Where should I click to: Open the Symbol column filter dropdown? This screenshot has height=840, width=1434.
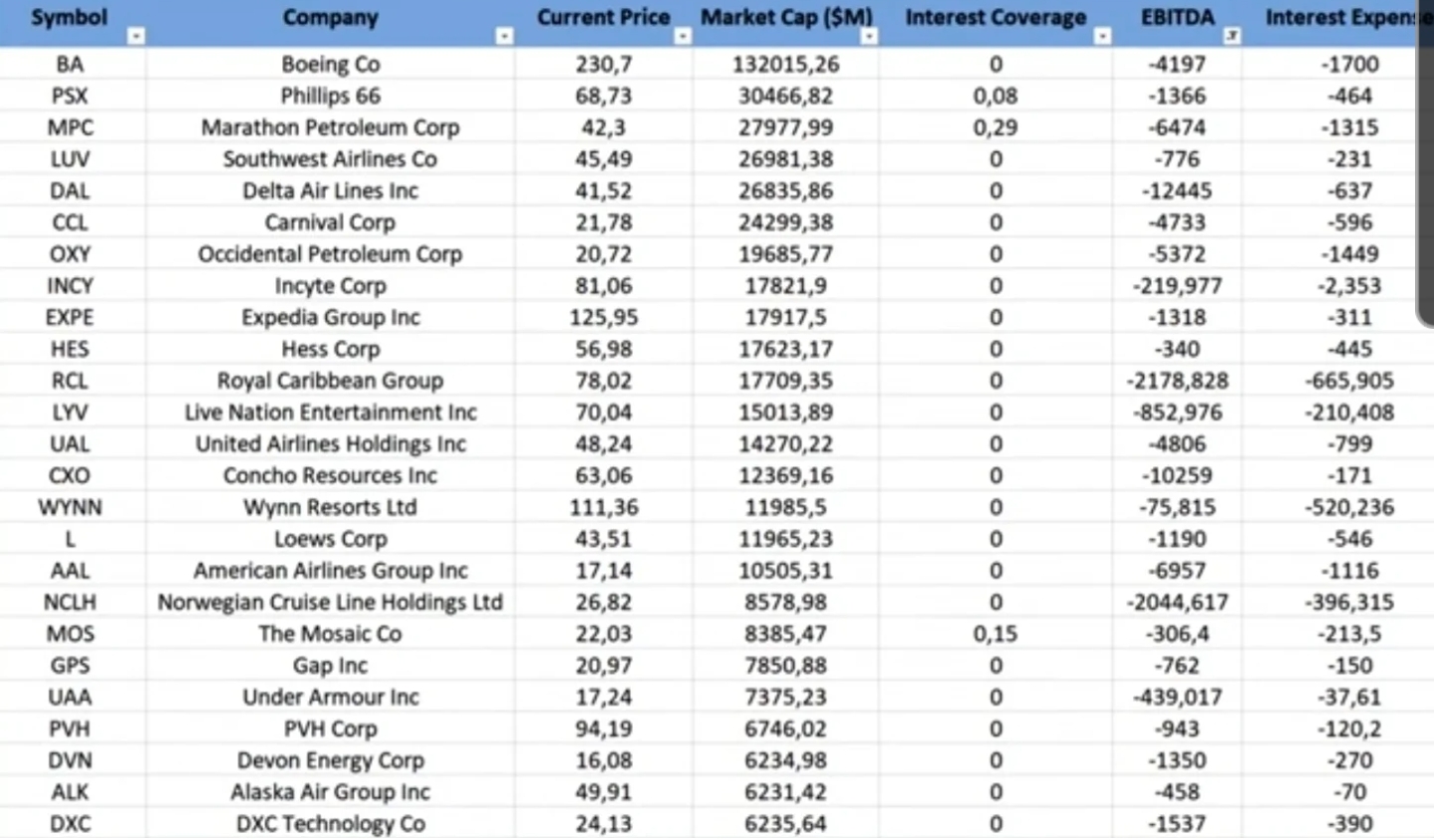click(x=137, y=37)
